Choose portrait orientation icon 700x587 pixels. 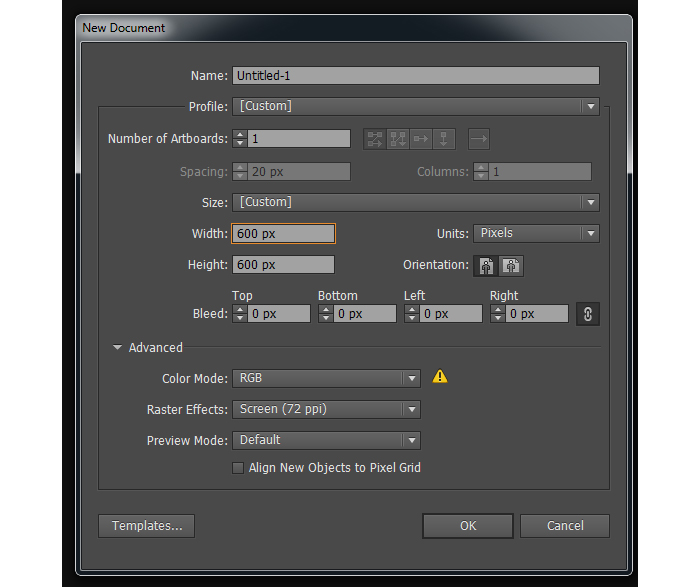click(x=487, y=266)
